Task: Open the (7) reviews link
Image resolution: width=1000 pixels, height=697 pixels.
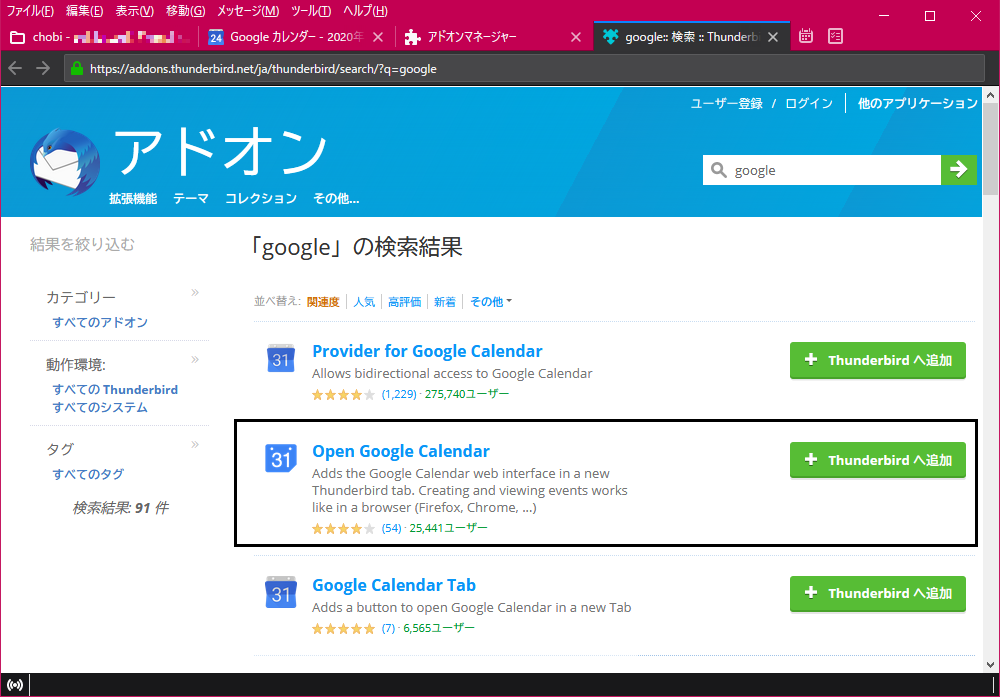Action: tap(388, 628)
